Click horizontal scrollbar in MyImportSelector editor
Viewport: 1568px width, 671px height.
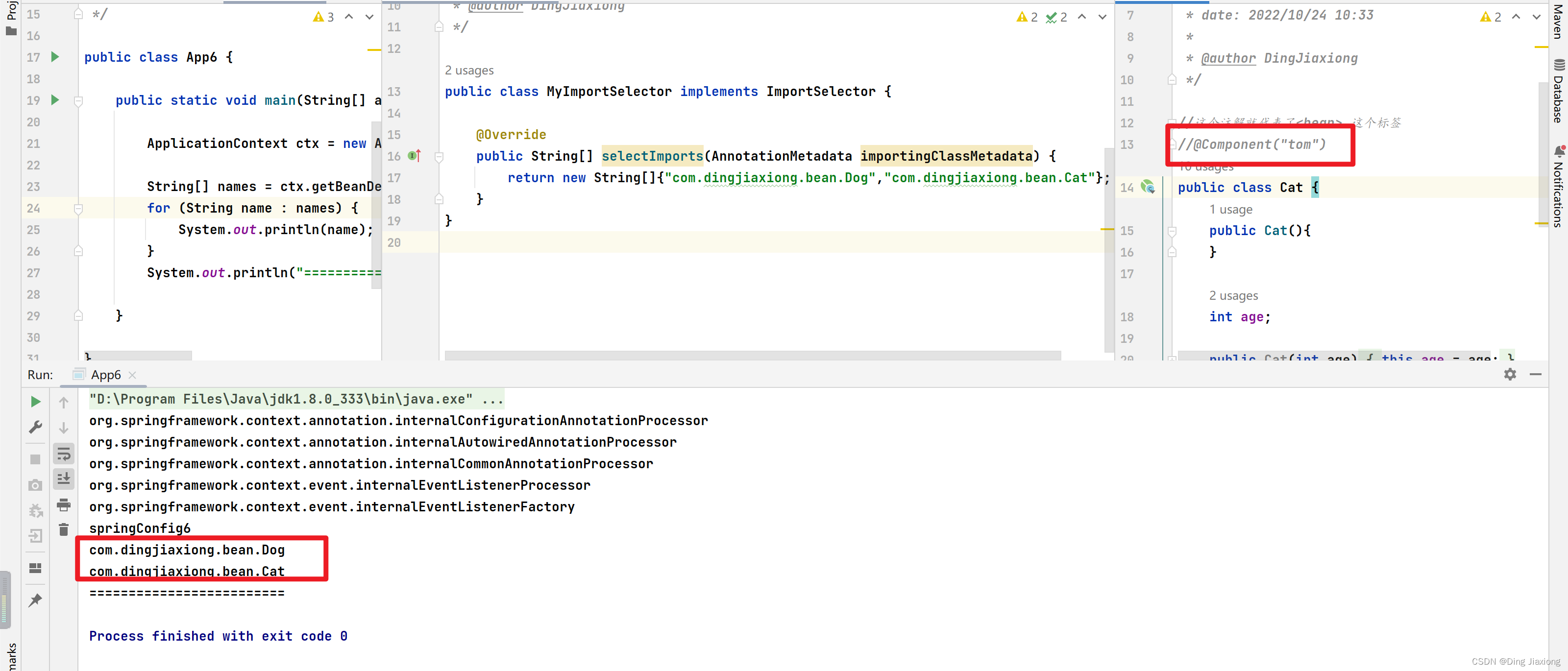[x=752, y=355]
